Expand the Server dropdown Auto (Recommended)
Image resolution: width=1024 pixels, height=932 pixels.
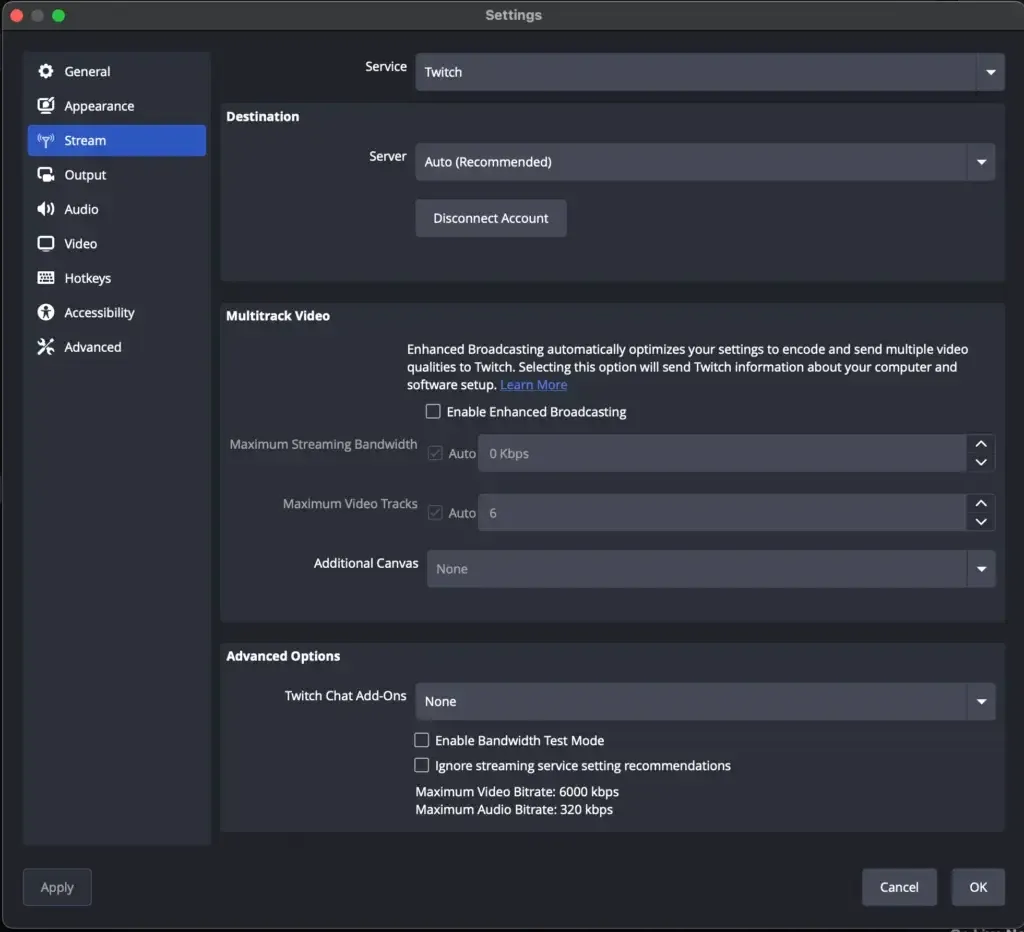pos(705,162)
